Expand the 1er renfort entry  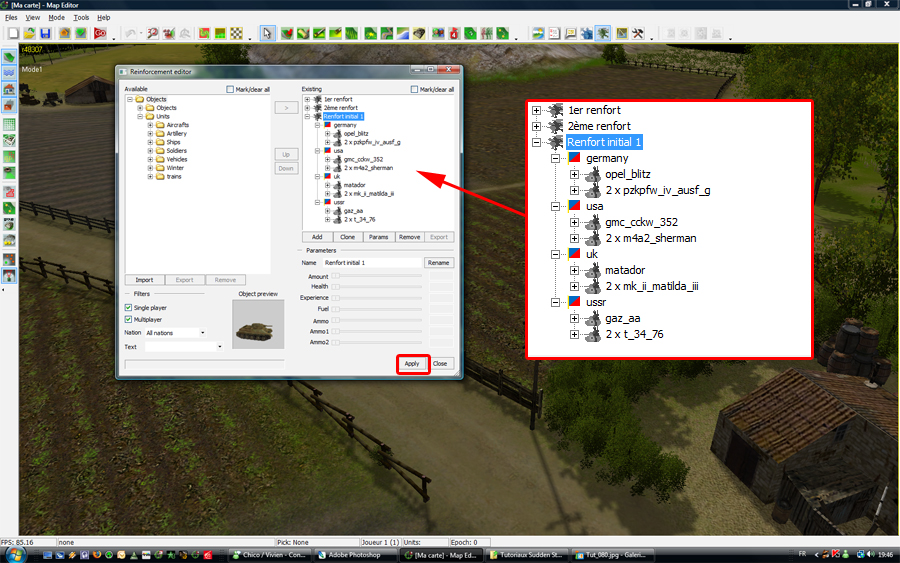[x=307, y=99]
